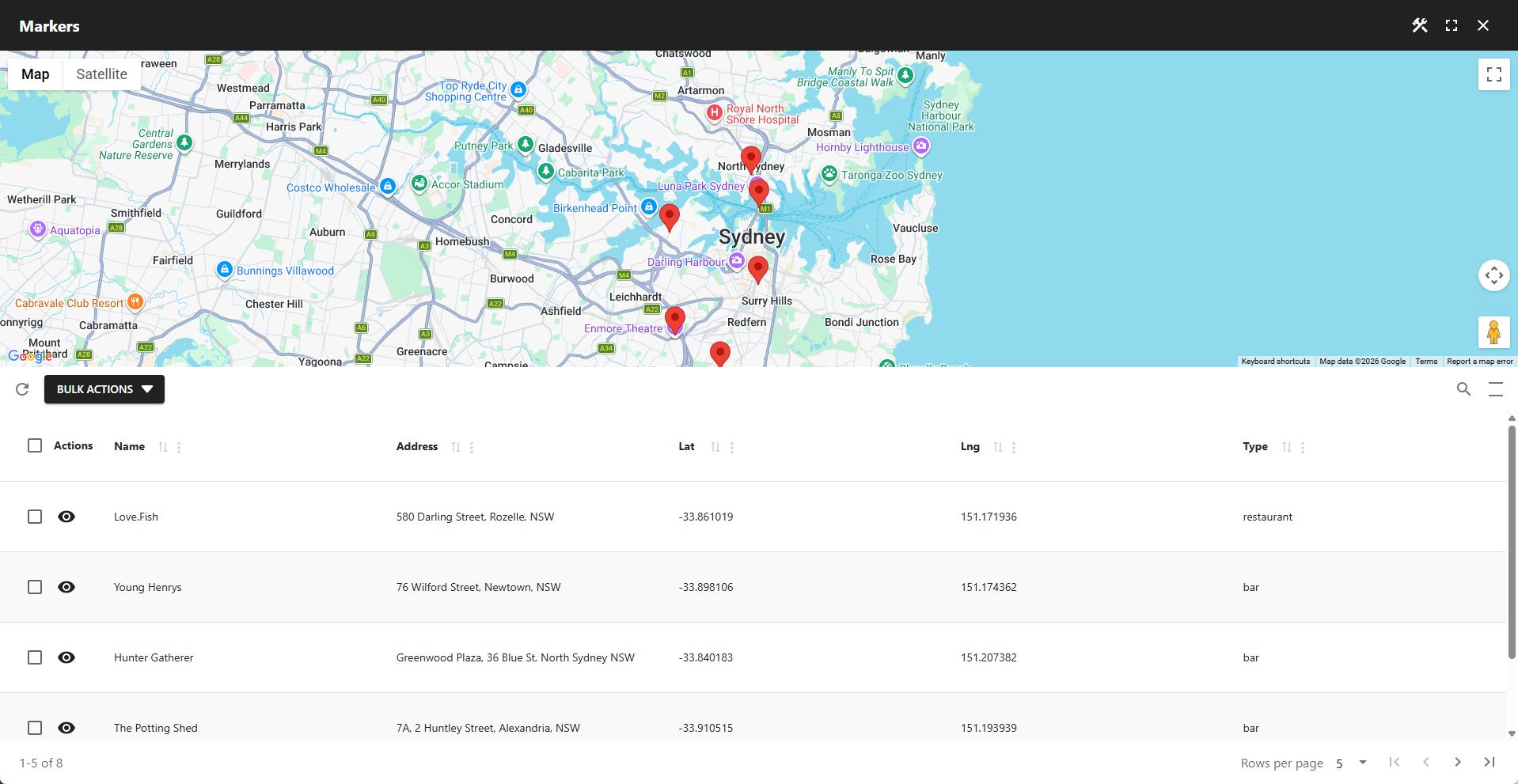Open map camera controls
The image size is (1518, 784).
[1493, 275]
